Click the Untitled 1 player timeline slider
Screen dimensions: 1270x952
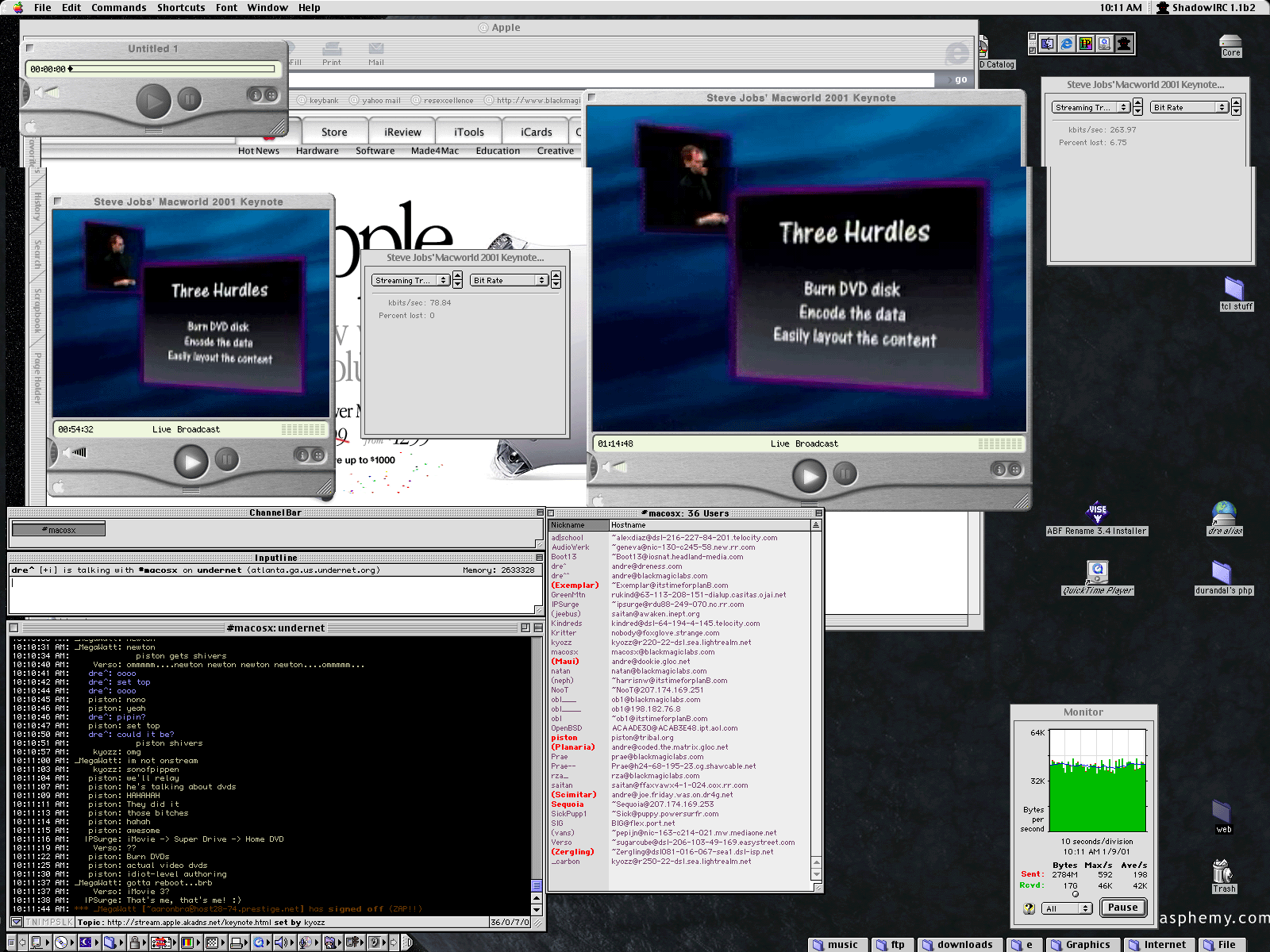171,69
